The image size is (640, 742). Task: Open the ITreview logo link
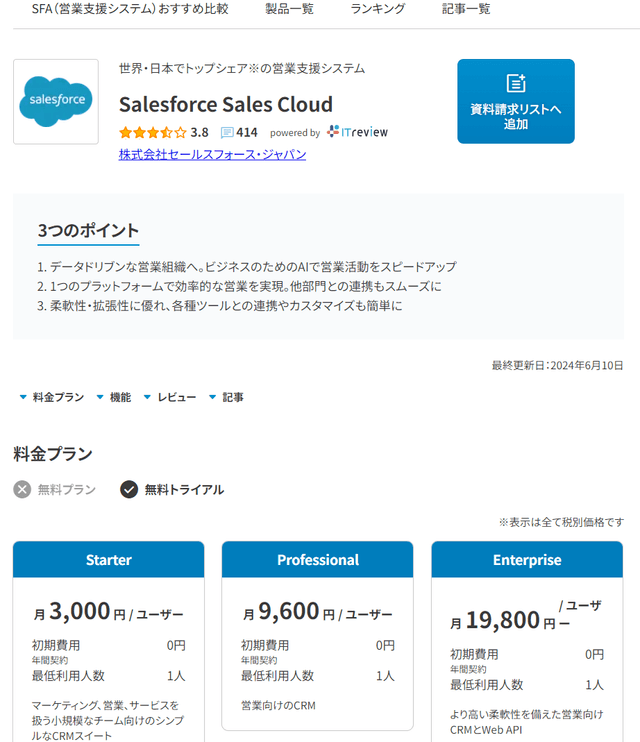pyautogui.click(x=357, y=132)
